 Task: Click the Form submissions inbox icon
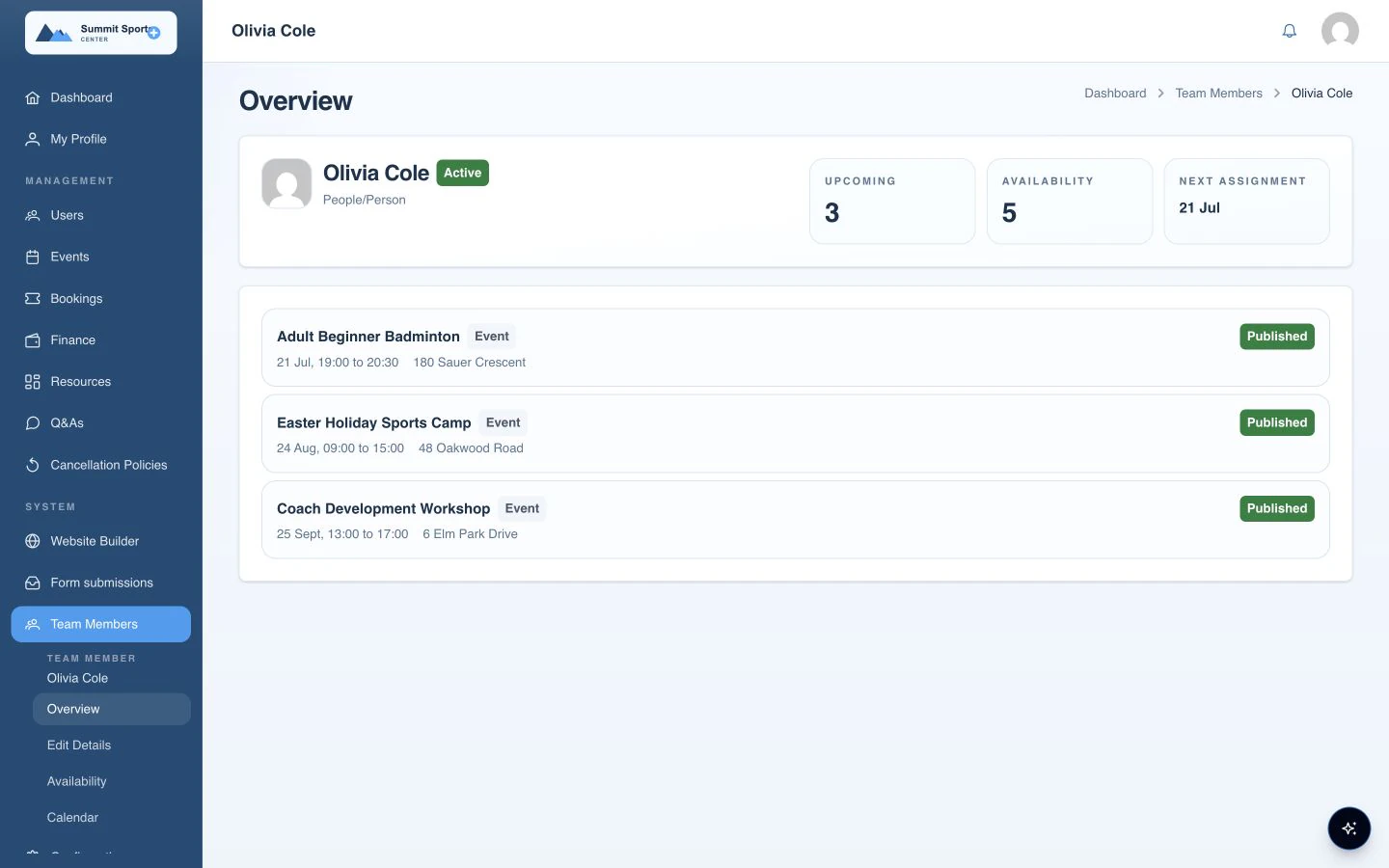[x=33, y=583]
